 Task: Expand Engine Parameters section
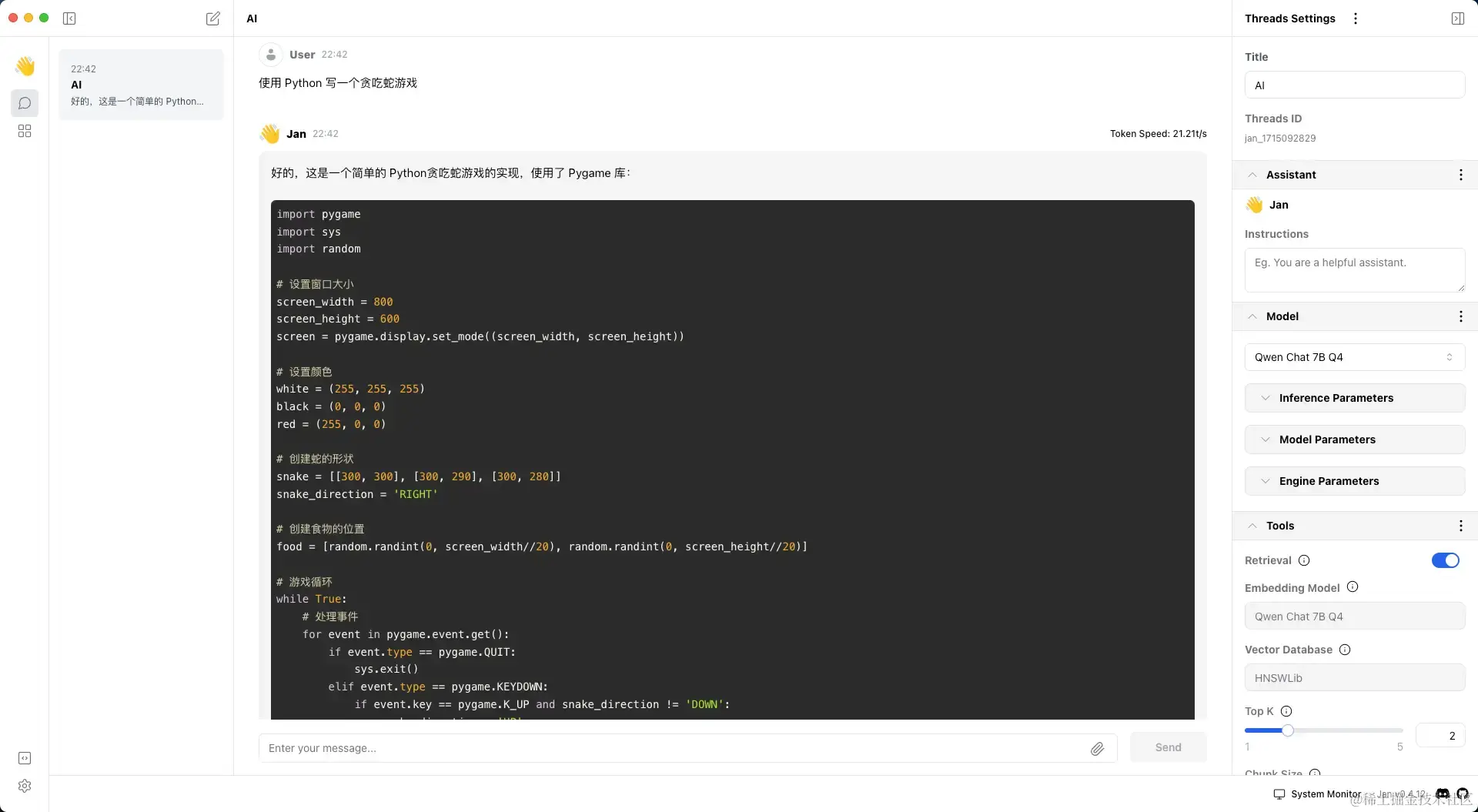[x=1354, y=481]
